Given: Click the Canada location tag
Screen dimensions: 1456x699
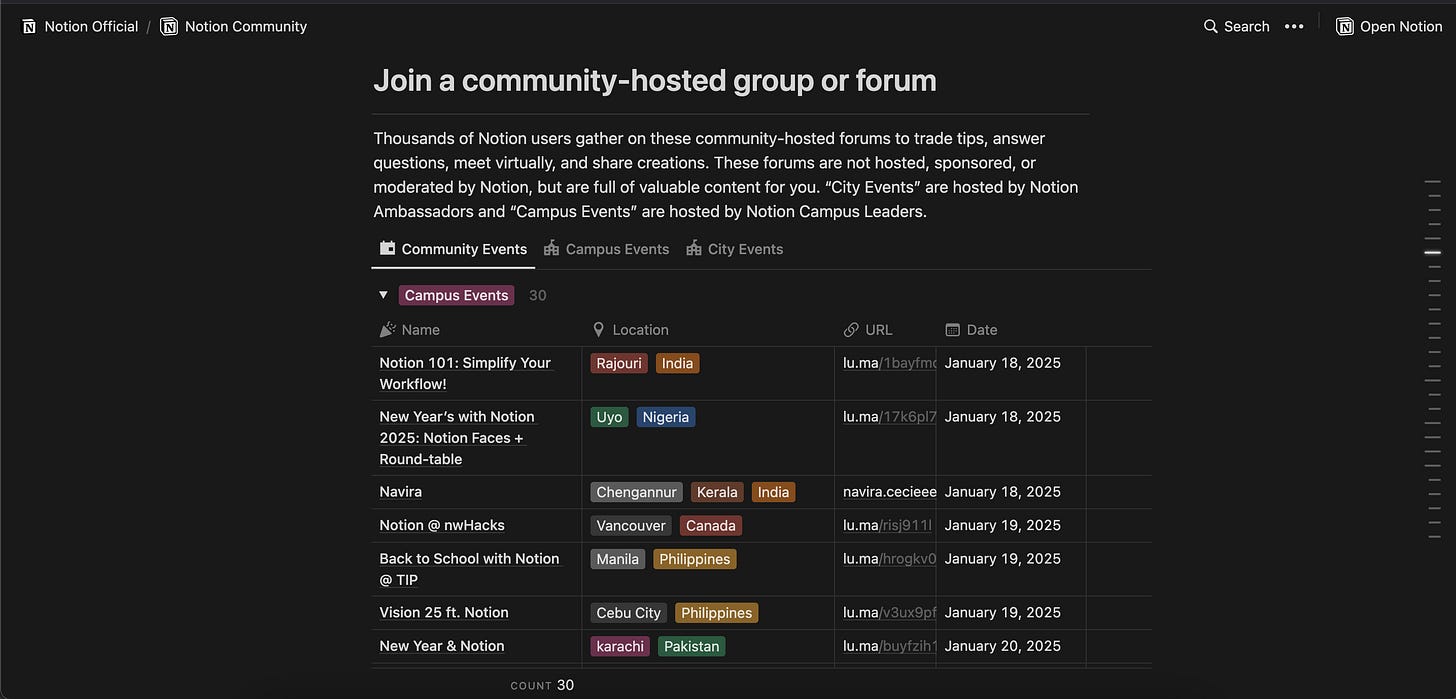Looking at the screenshot, I should tap(711, 525).
